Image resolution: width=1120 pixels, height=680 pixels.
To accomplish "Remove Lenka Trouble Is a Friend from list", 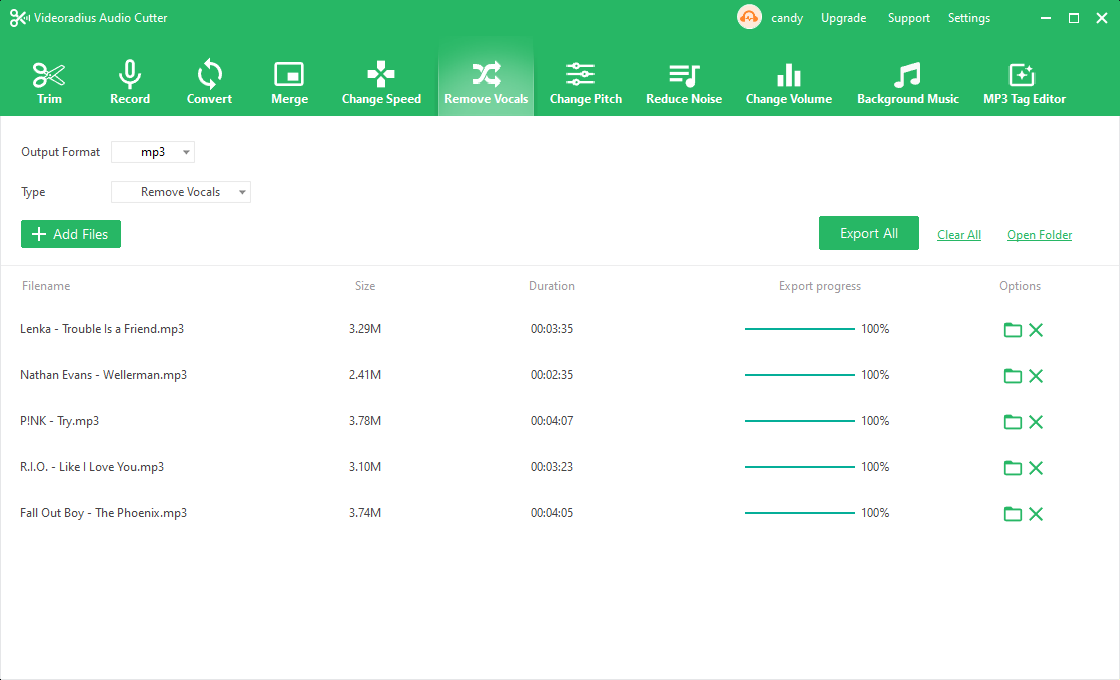I will coord(1036,329).
